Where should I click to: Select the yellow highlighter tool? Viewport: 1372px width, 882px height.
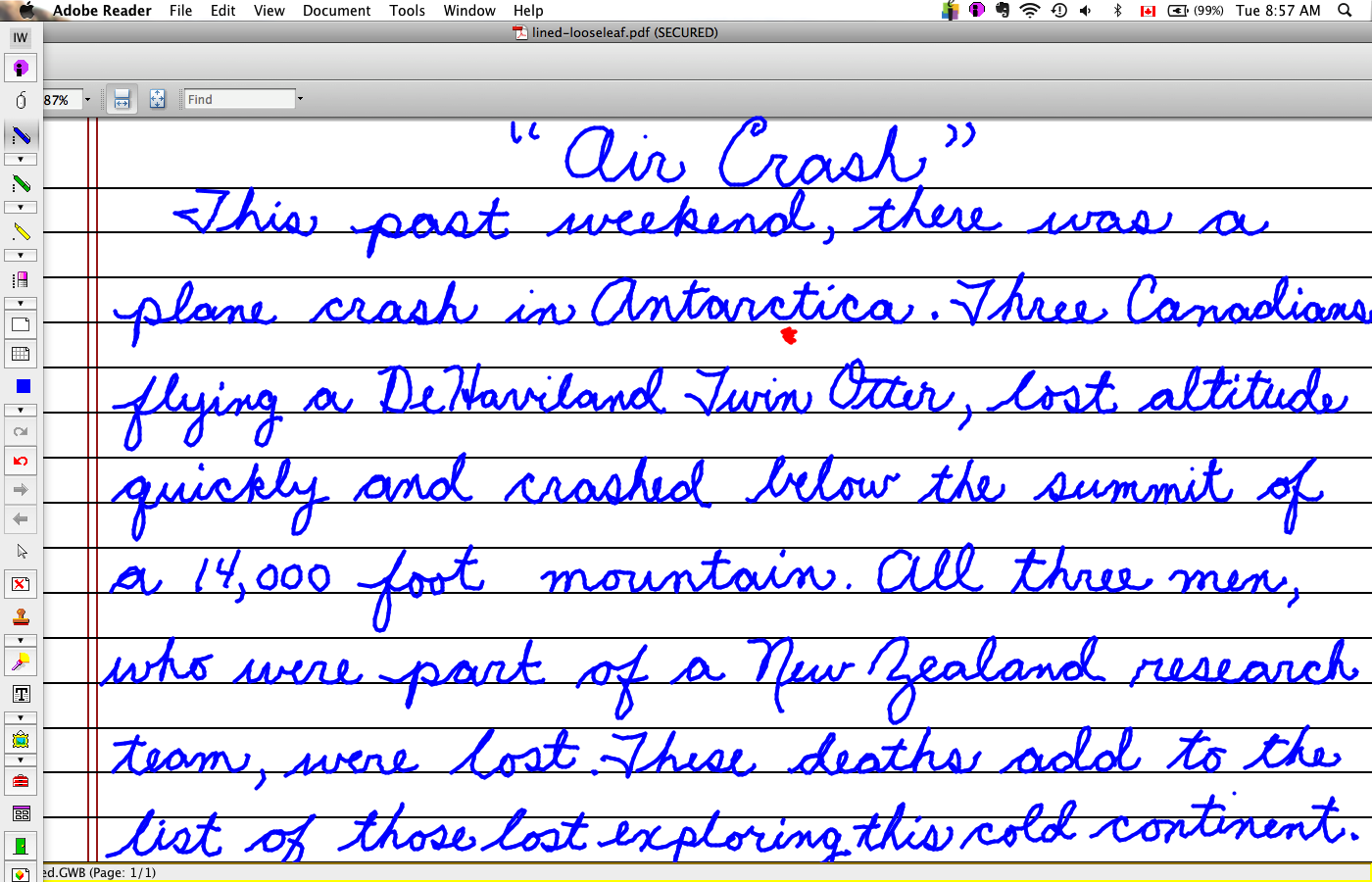pyautogui.click(x=21, y=230)
